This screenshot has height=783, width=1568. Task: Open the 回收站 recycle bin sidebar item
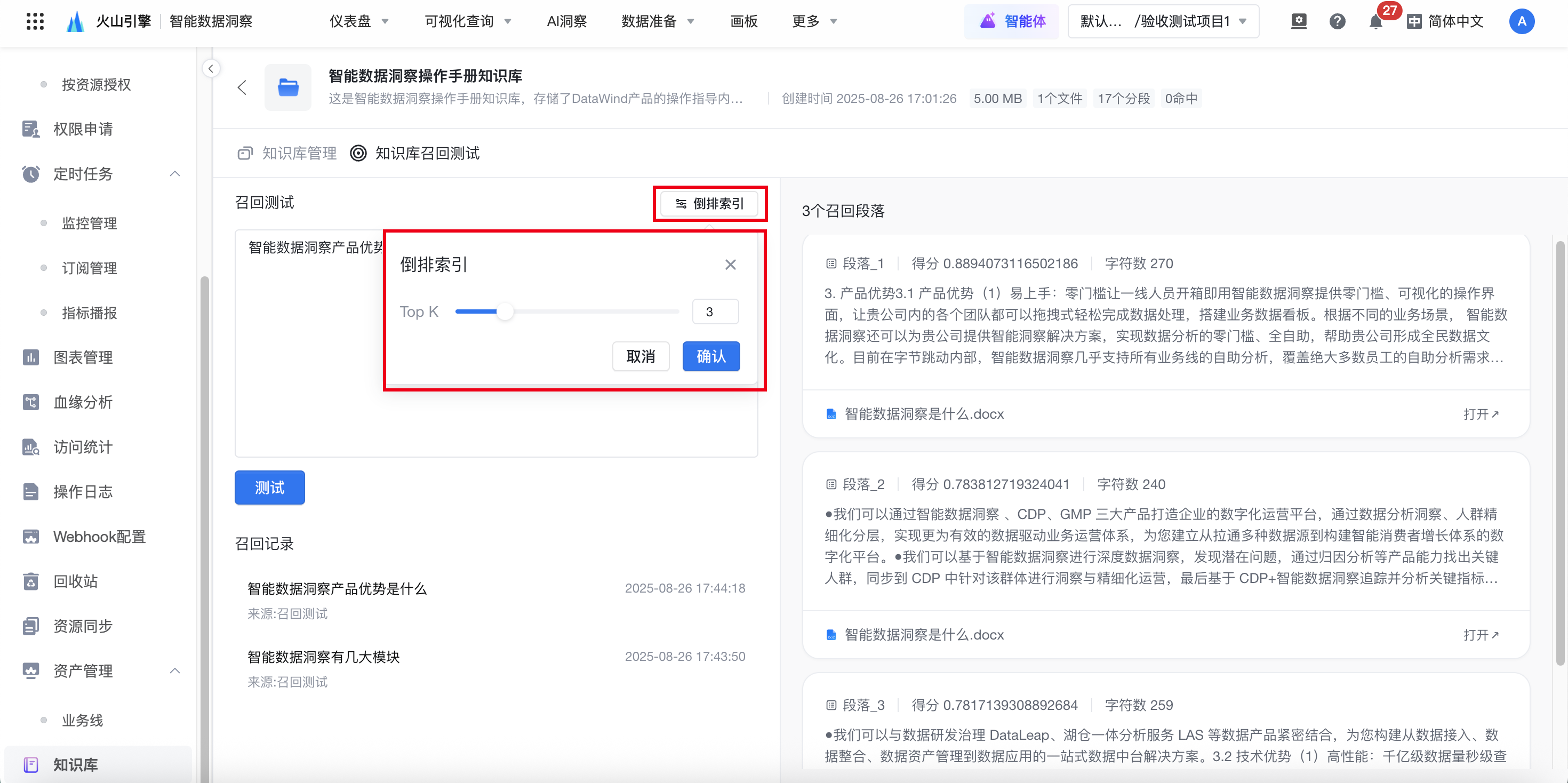[76, 581]
